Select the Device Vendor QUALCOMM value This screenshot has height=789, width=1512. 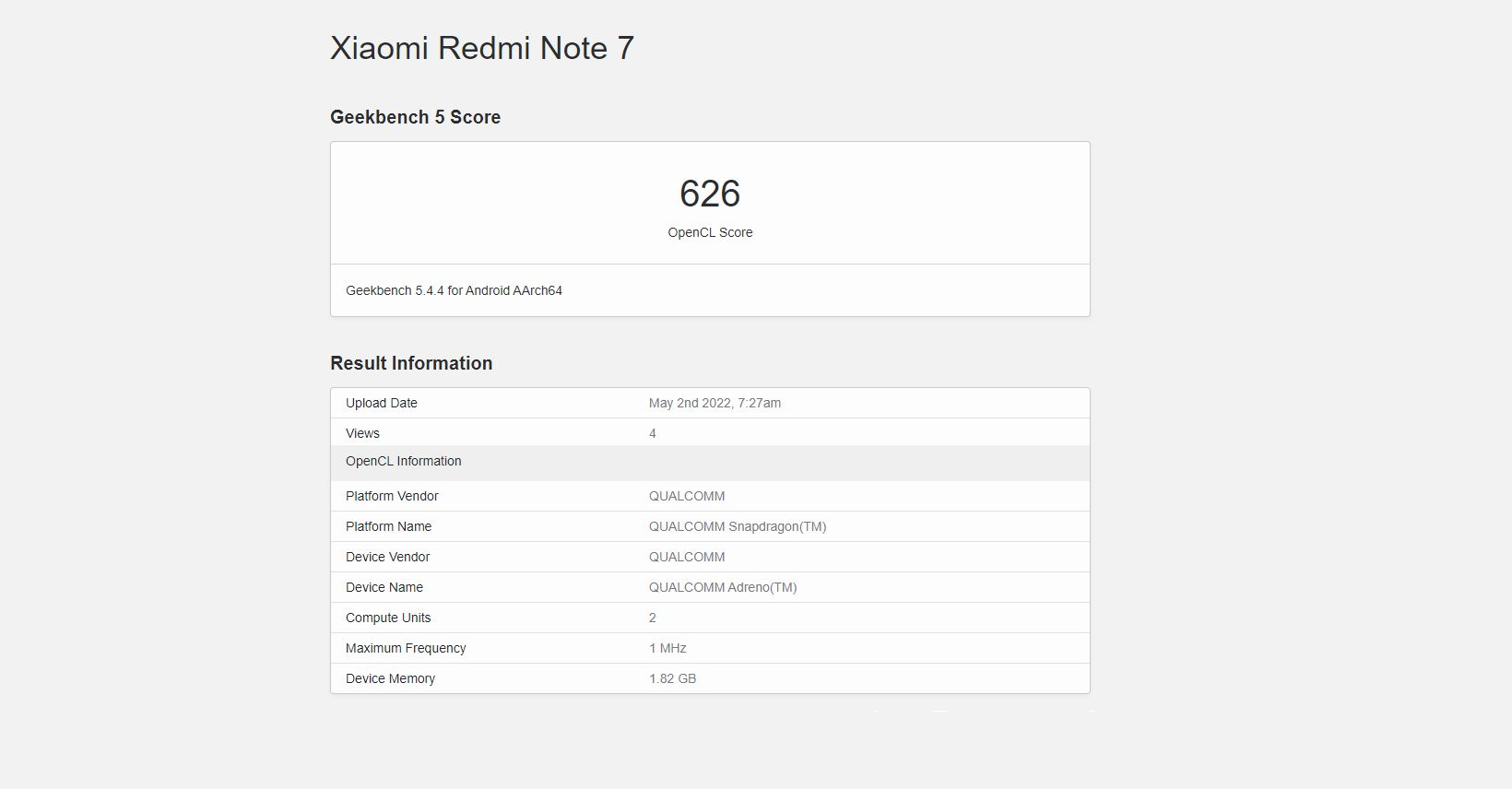click(x=687, y=557)
